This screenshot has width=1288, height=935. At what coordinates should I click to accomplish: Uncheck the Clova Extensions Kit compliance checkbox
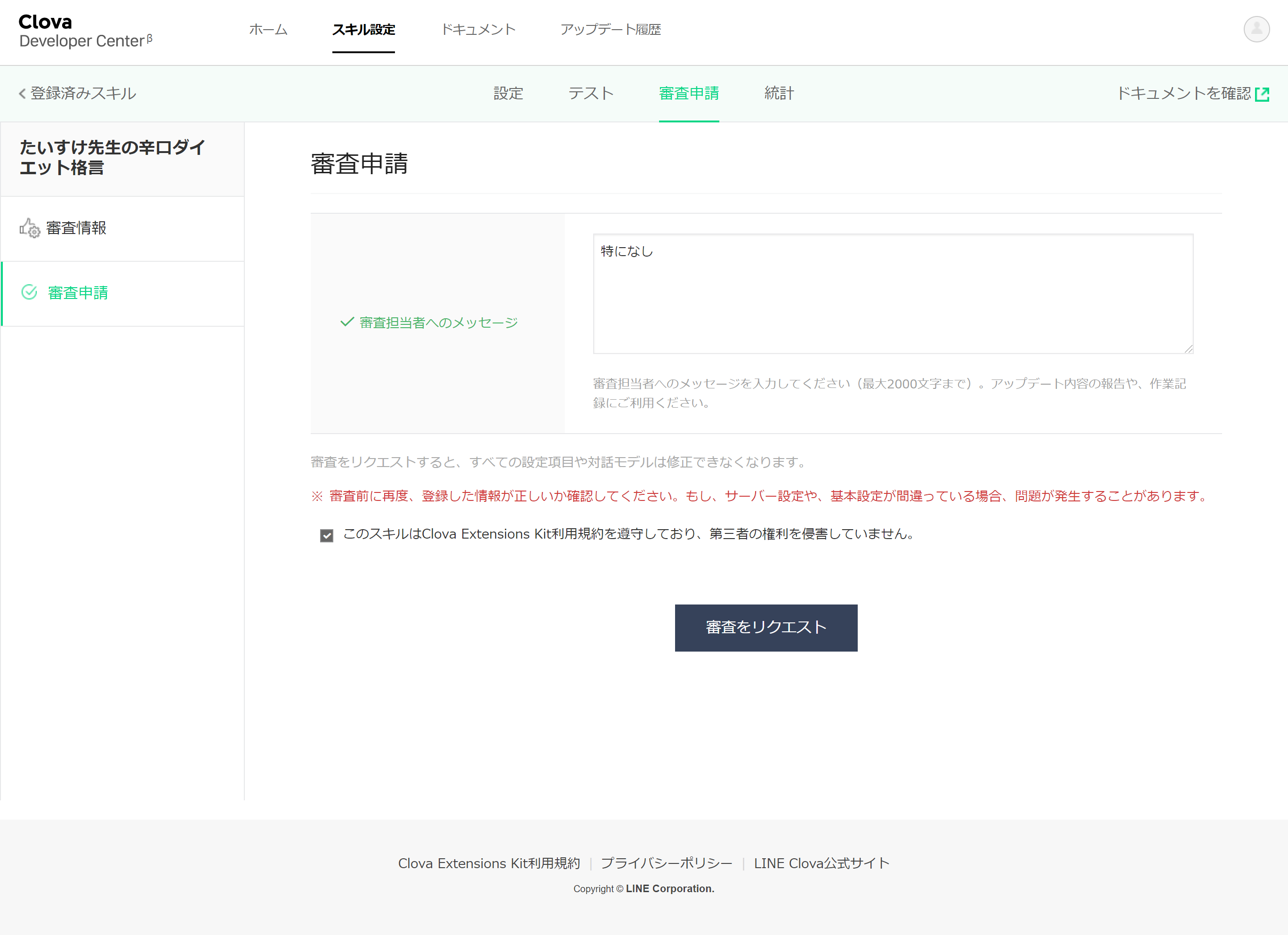pyautogui.click(x=327, y=534)
